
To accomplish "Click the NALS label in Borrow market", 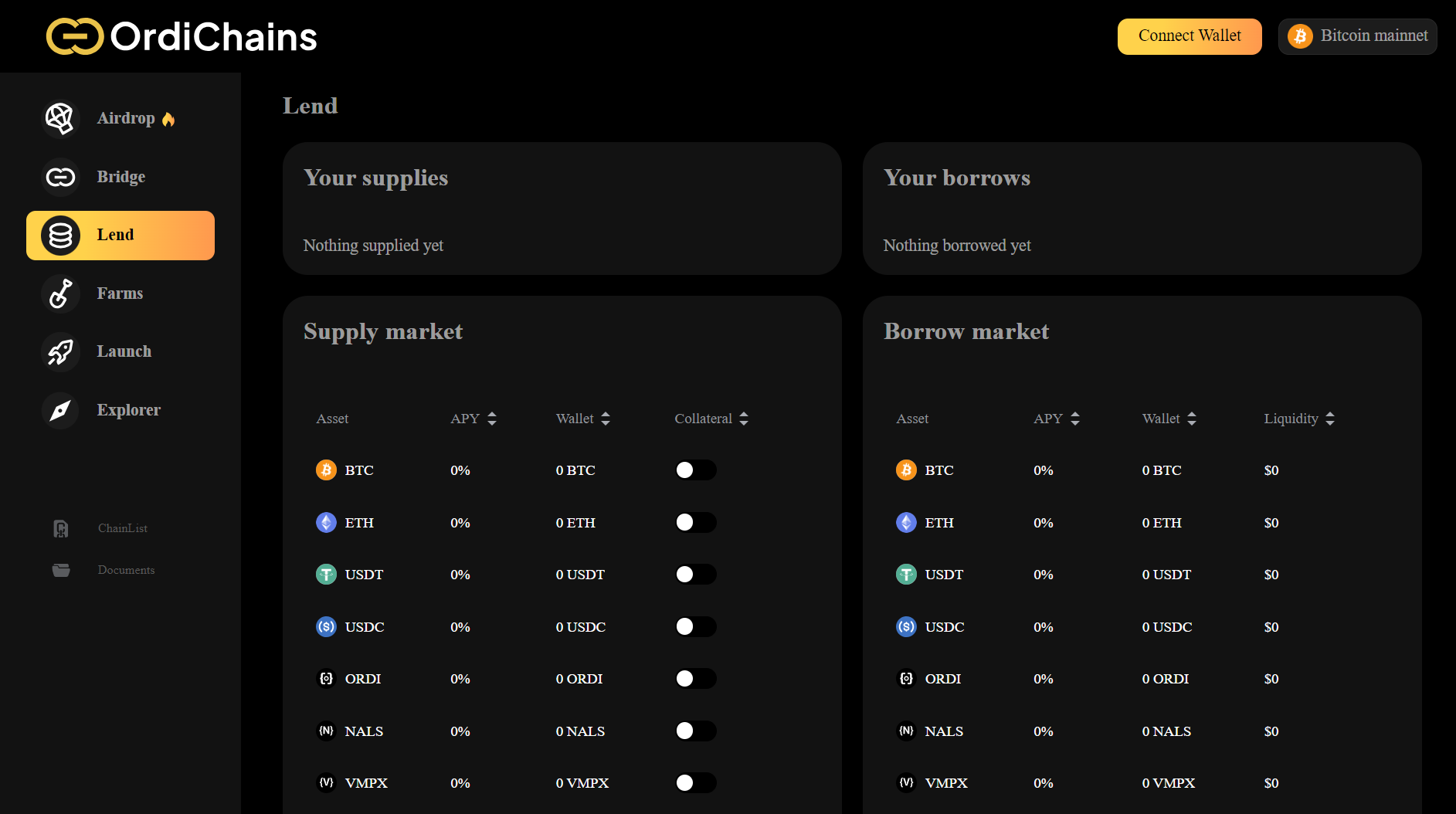I will click(944, 731).
